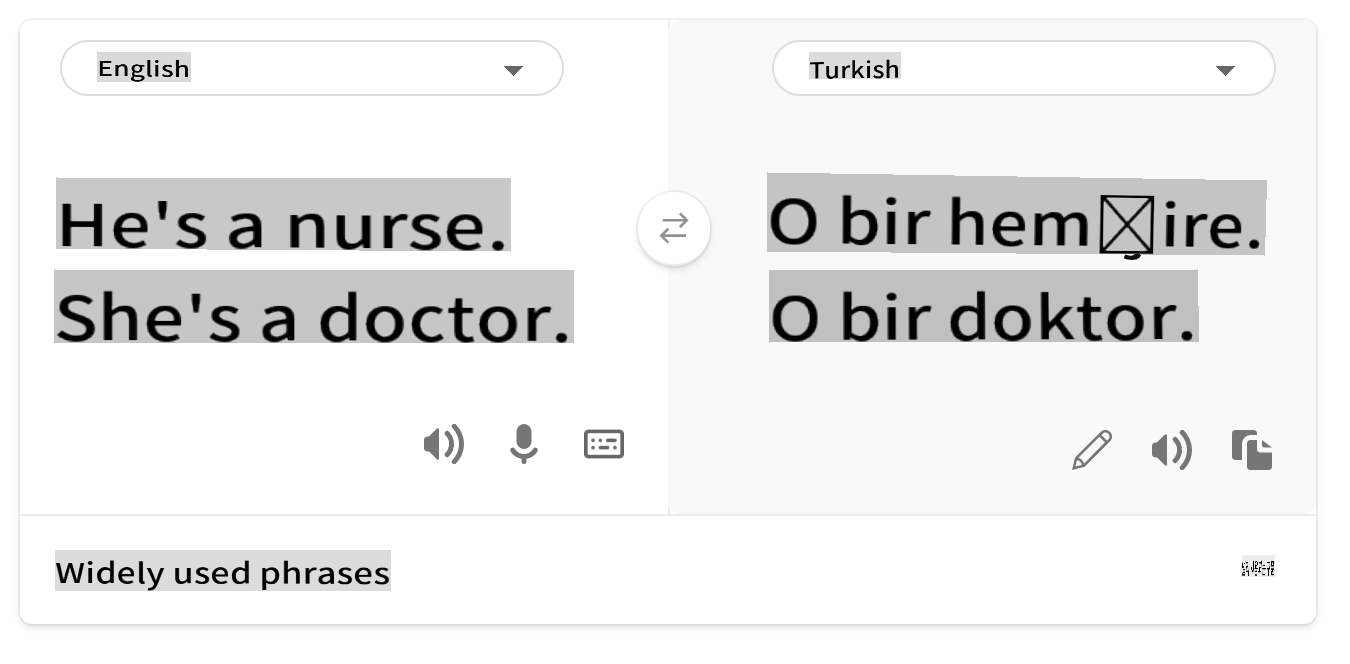
Task: Click the word "doctor" in the source text
Action: [444, 316]
